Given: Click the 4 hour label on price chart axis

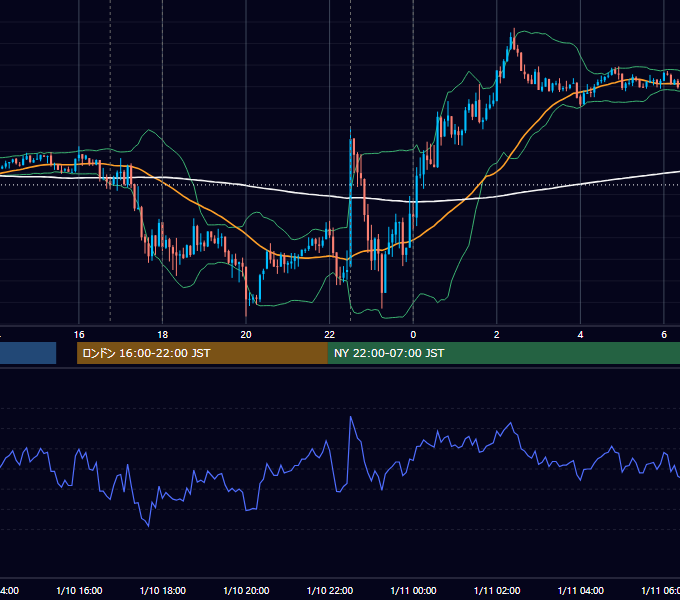Looking at the screenshot, I should 580,335.
